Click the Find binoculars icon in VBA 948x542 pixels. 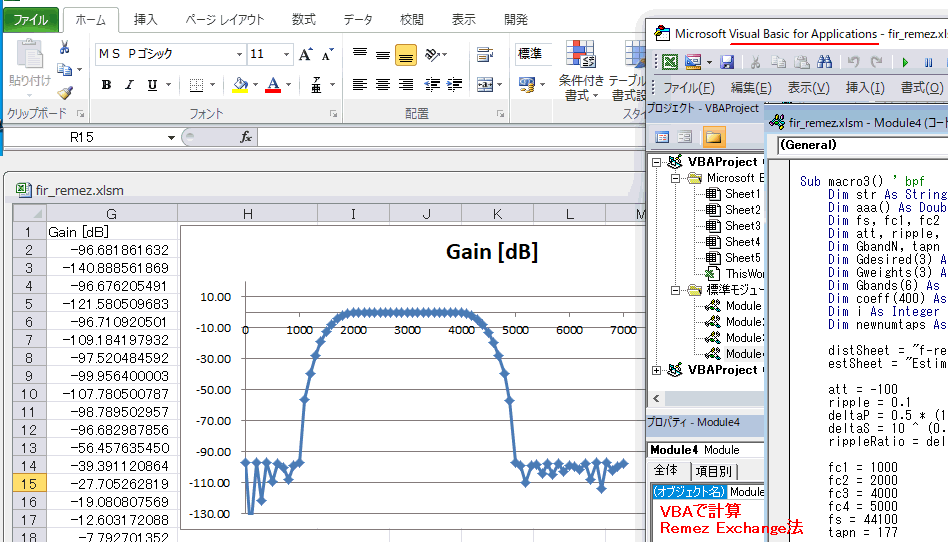[x=825, y=62]
